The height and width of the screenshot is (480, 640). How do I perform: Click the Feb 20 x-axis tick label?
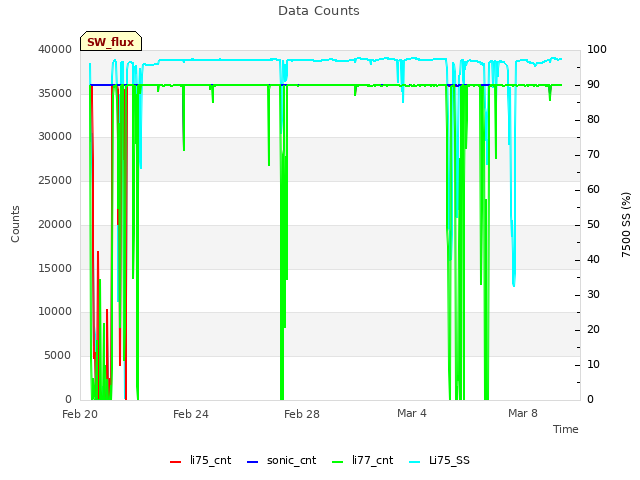[x=80, y=414]
